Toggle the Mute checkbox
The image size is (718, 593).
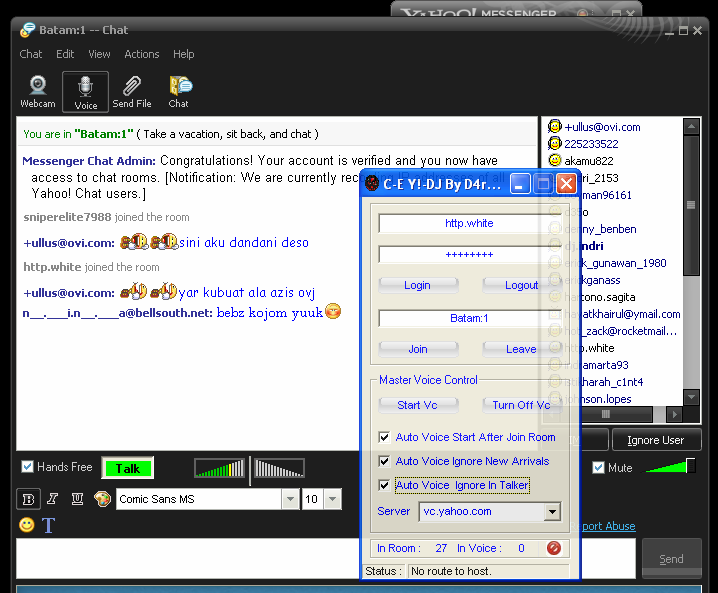tap(598, 468)
